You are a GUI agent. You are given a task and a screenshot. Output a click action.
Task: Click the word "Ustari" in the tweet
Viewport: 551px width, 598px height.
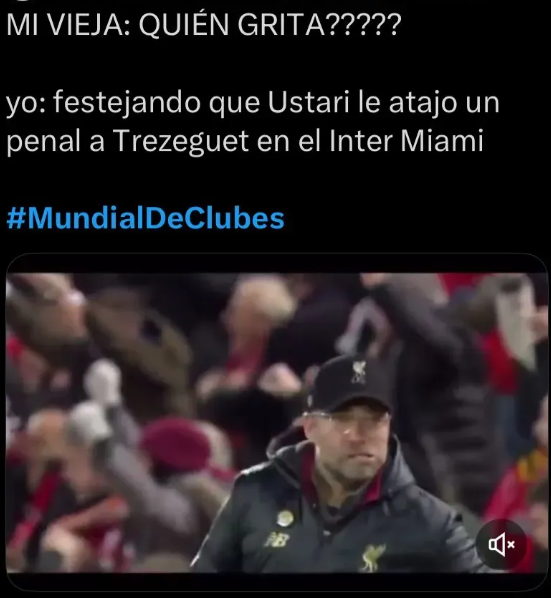(308, 102)
